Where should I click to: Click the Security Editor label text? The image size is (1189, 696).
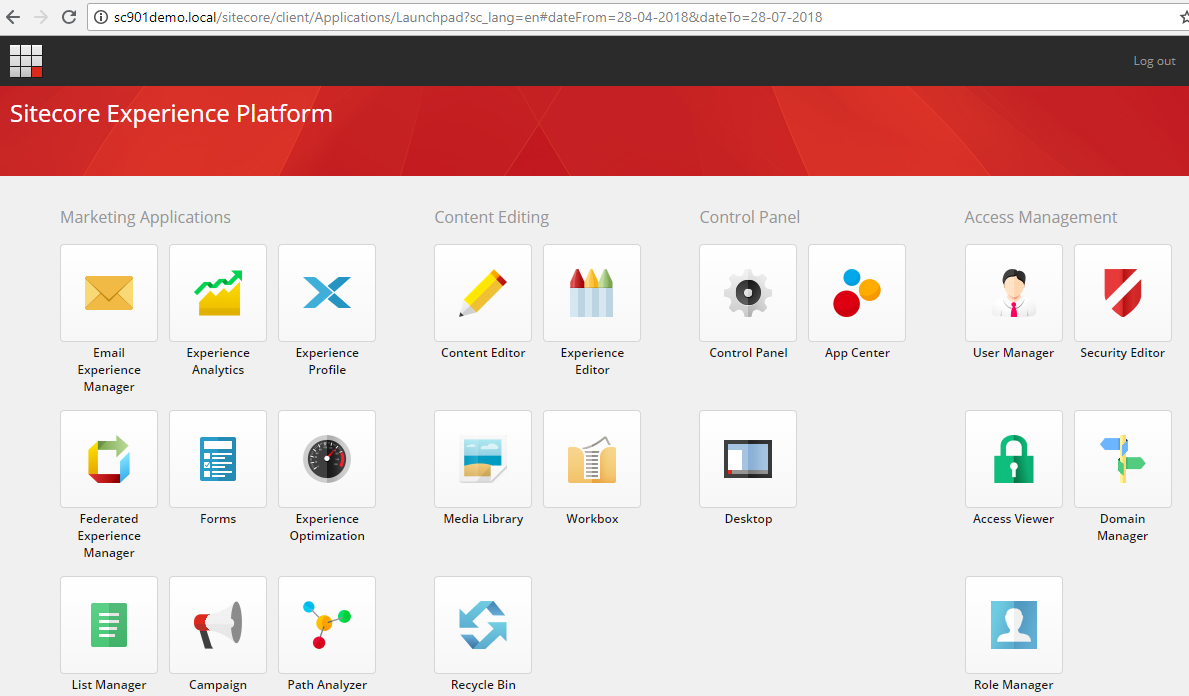[x=1122, y=353]
